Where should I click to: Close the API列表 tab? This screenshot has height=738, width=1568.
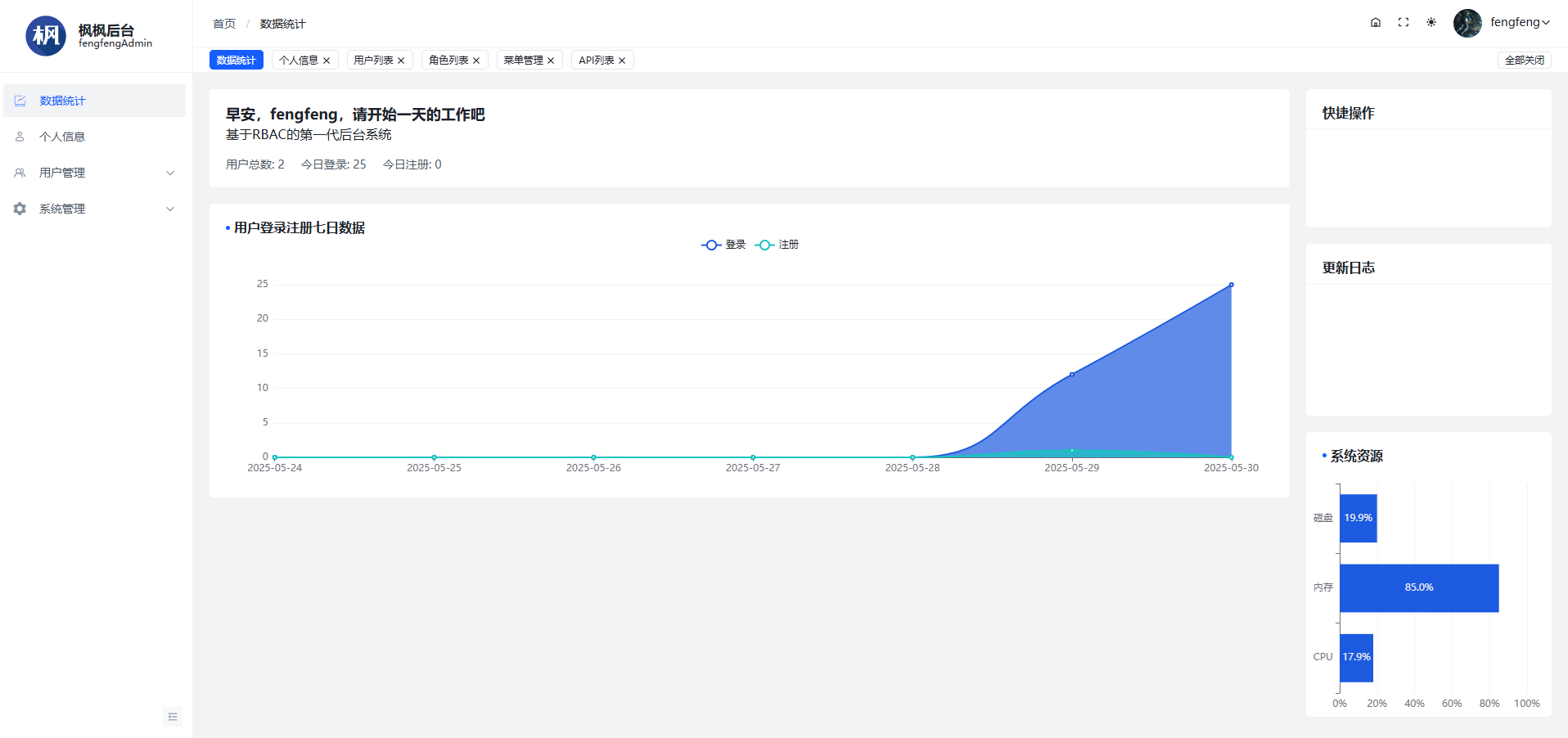622,61
